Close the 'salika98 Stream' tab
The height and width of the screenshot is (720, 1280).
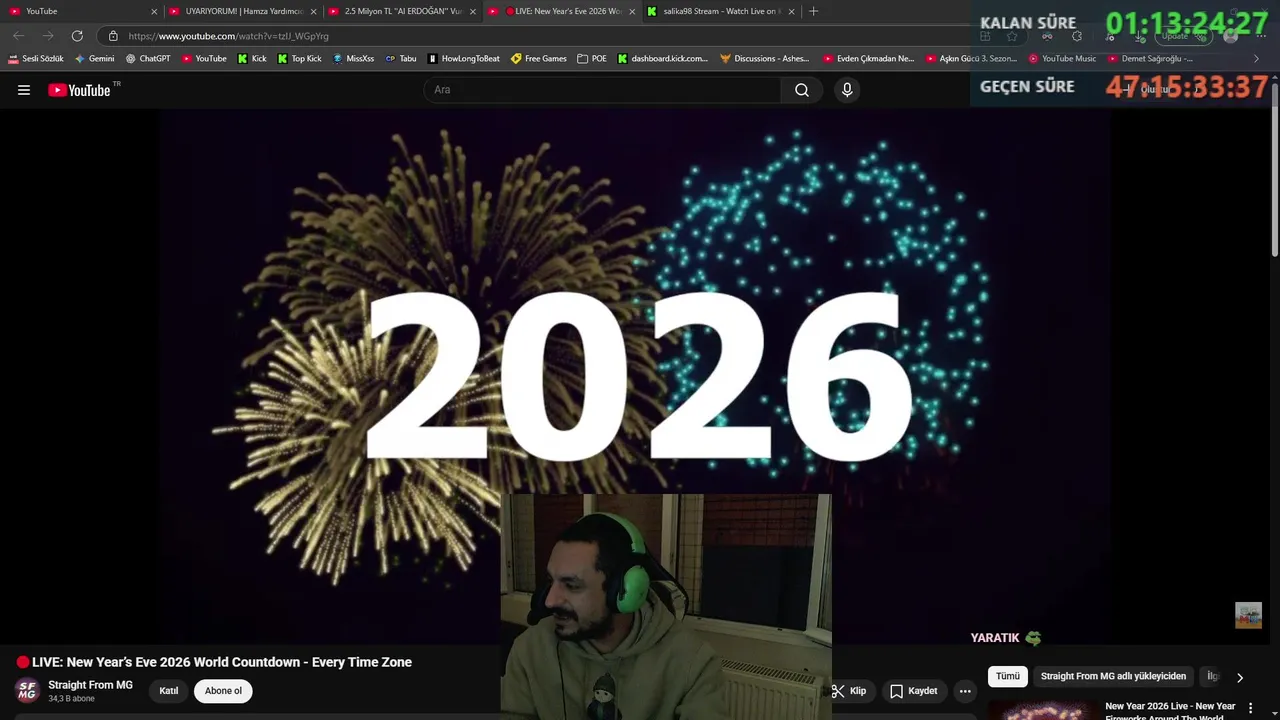(792, 12)
